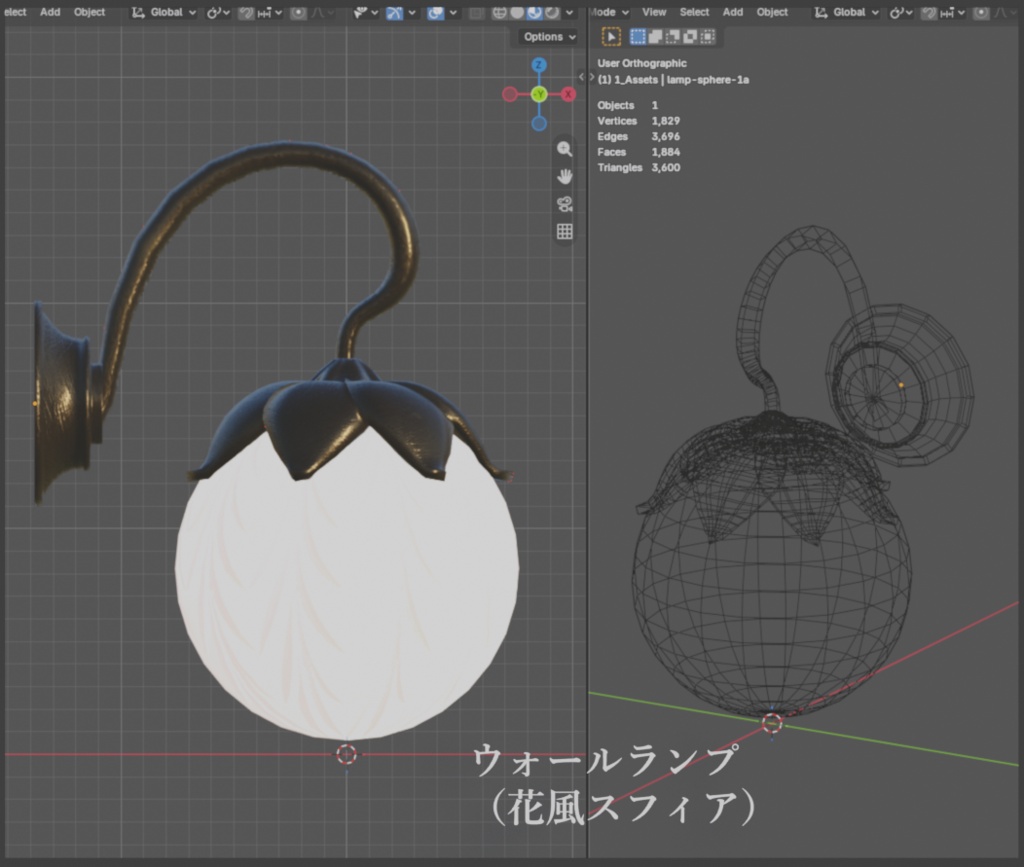Switch left viewport to Rendered shading
Viewport: 1024px width, 867px height.
(552, 12)
